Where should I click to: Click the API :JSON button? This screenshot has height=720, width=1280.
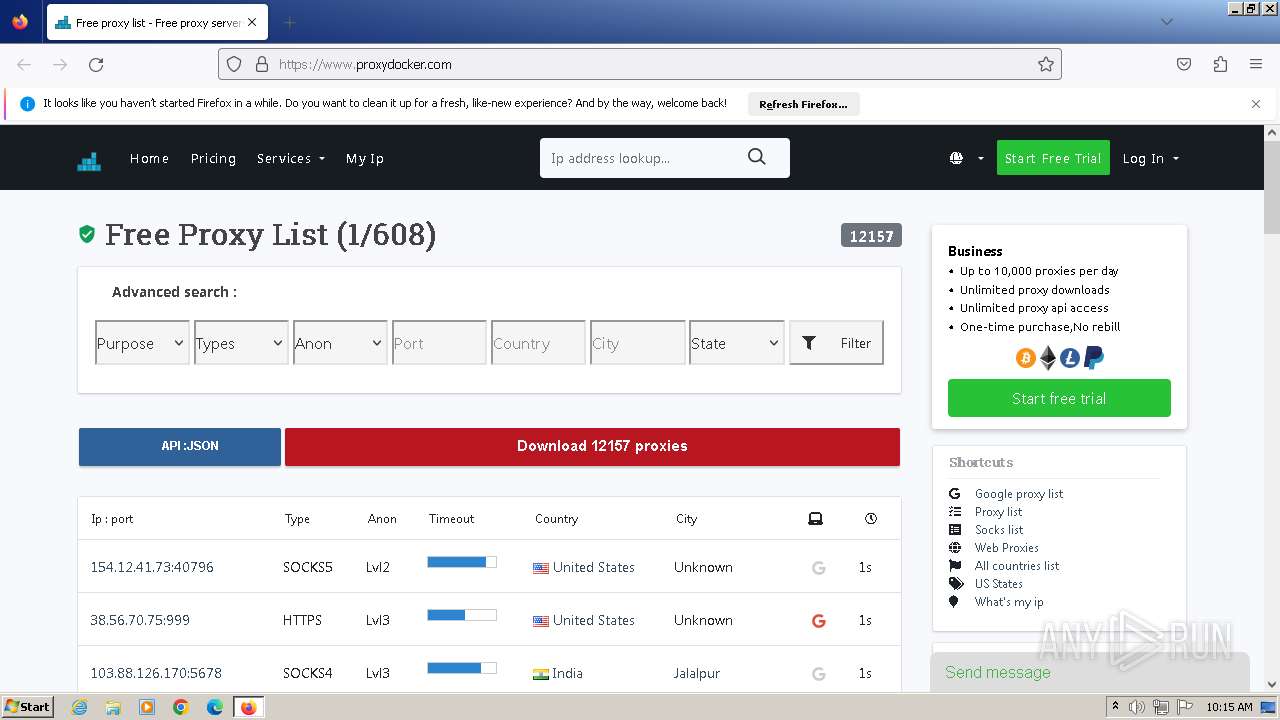click(x=180, y=446)
